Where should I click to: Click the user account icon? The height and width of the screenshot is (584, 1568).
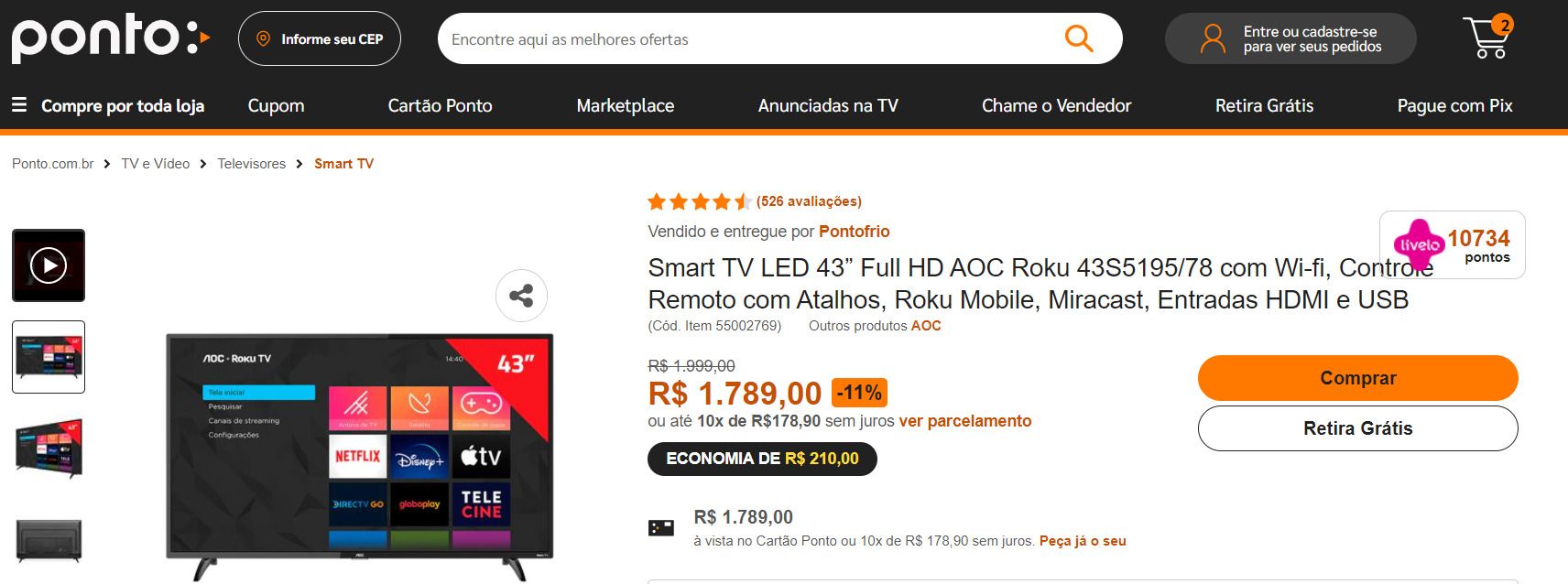1213,38
